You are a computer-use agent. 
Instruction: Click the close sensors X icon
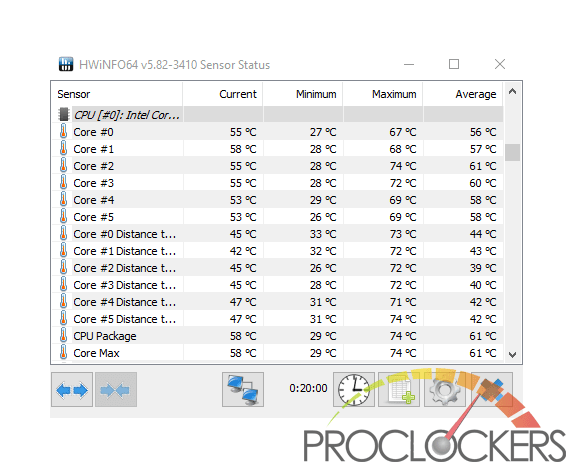(492, 390)
